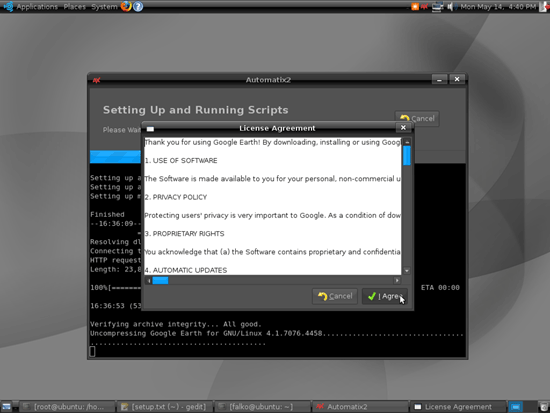
Task: Launch Firefox from the top panel
Action: coord(126,6)
